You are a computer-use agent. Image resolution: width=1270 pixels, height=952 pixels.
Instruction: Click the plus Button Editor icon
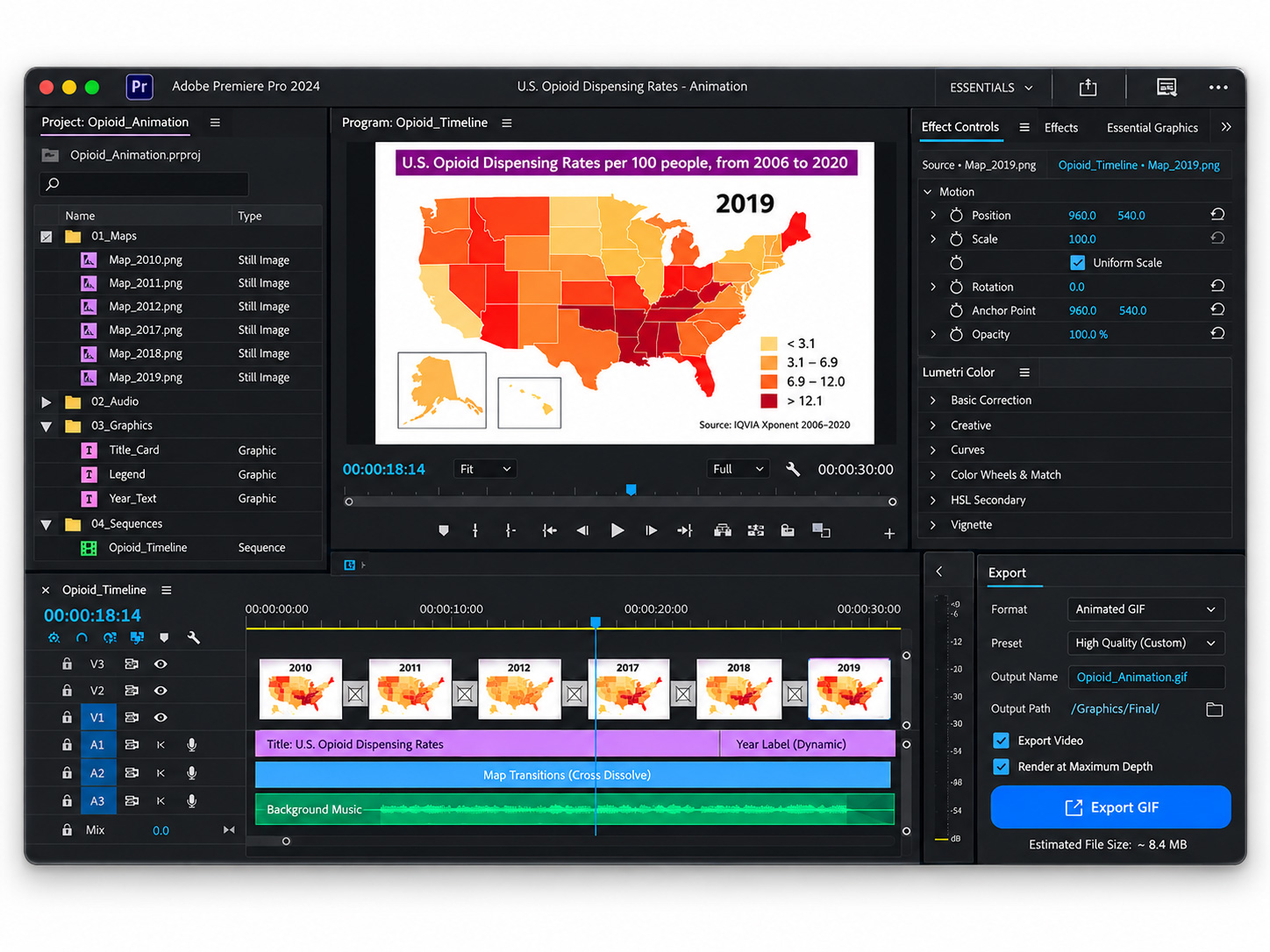(888, 533)
